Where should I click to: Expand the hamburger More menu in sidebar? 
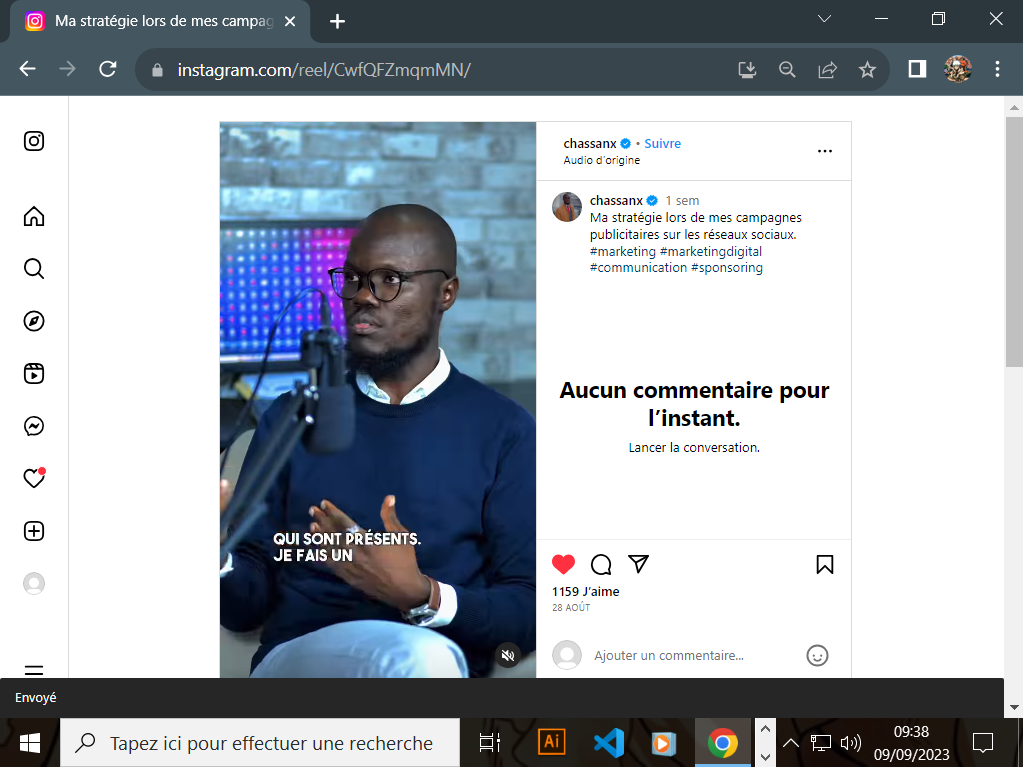click(34, 670)
